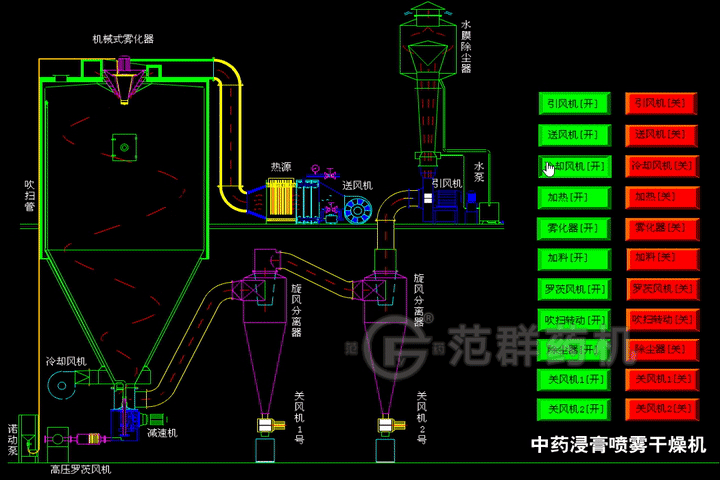The image size is (720, 480).
Task: Turn on the supply fan with 送风机[开]
Action: pyautogui.click(x=573, y=134)
